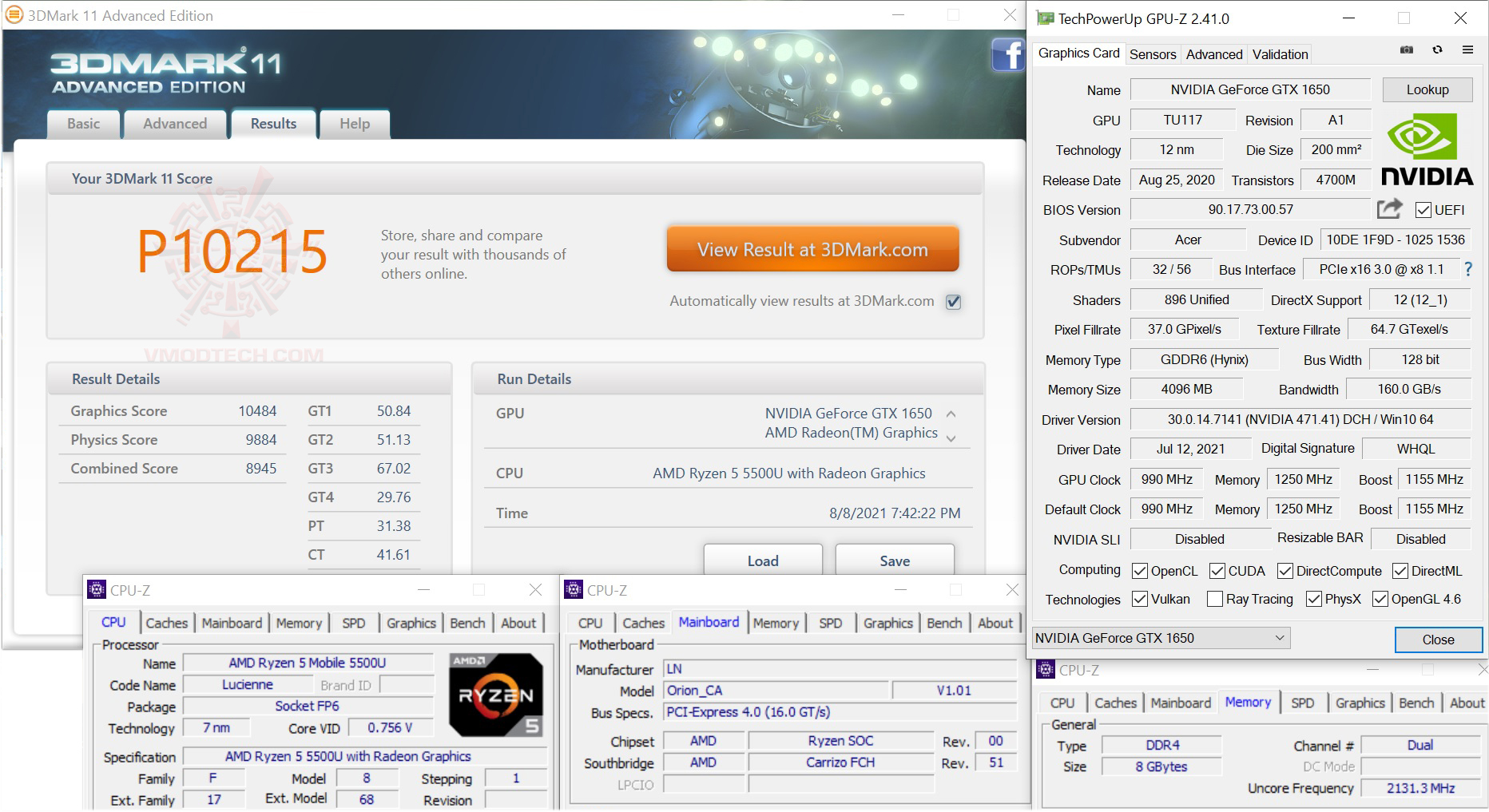Open About tab in CPU-Z mainboard window
This screenshot has height=812, width=1489.
pos(995,623)
